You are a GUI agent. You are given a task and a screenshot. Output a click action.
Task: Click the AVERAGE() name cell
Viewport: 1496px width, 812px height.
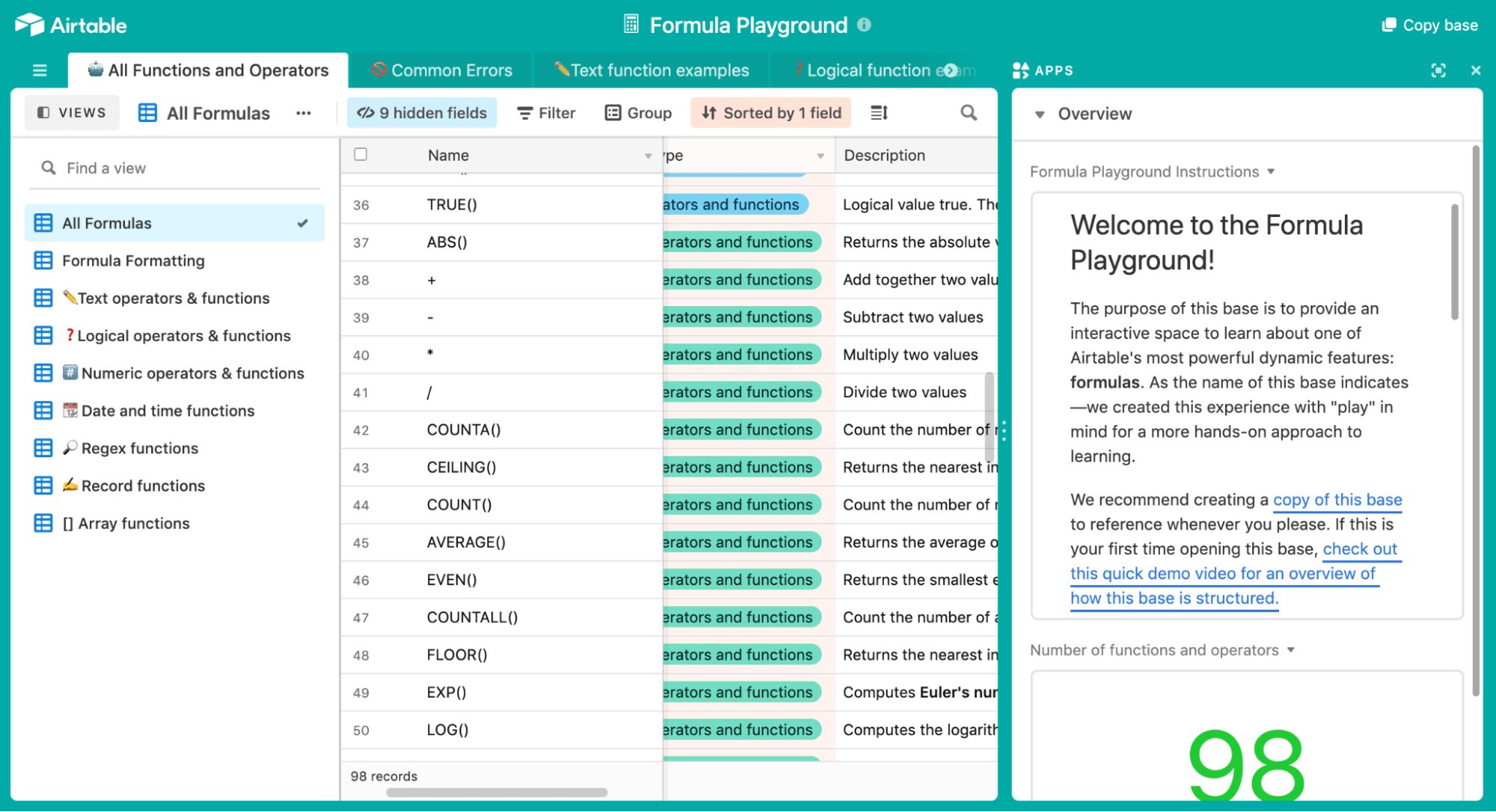pos(501,542)
